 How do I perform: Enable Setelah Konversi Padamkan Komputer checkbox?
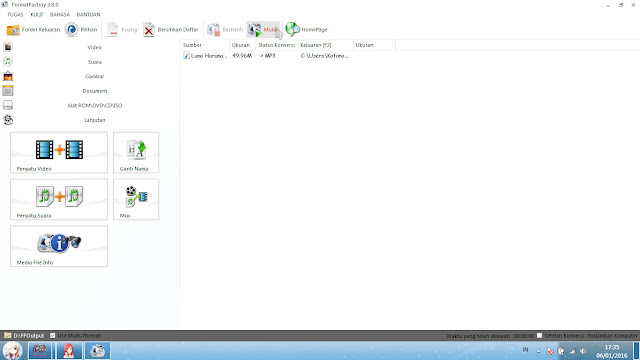point(539,336)
